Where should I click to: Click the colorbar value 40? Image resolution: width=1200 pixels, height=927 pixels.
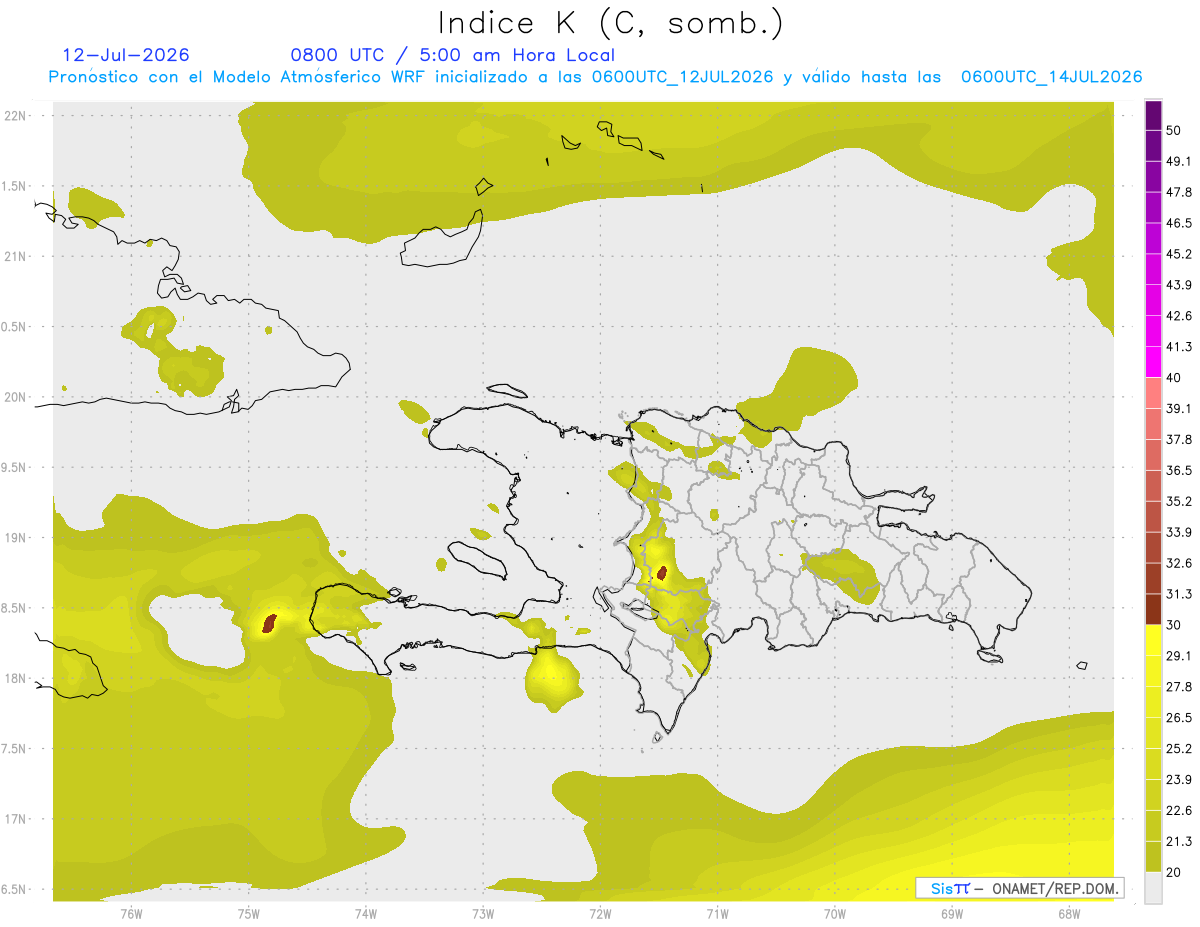pyautogui.click(x=1174, y=378)
